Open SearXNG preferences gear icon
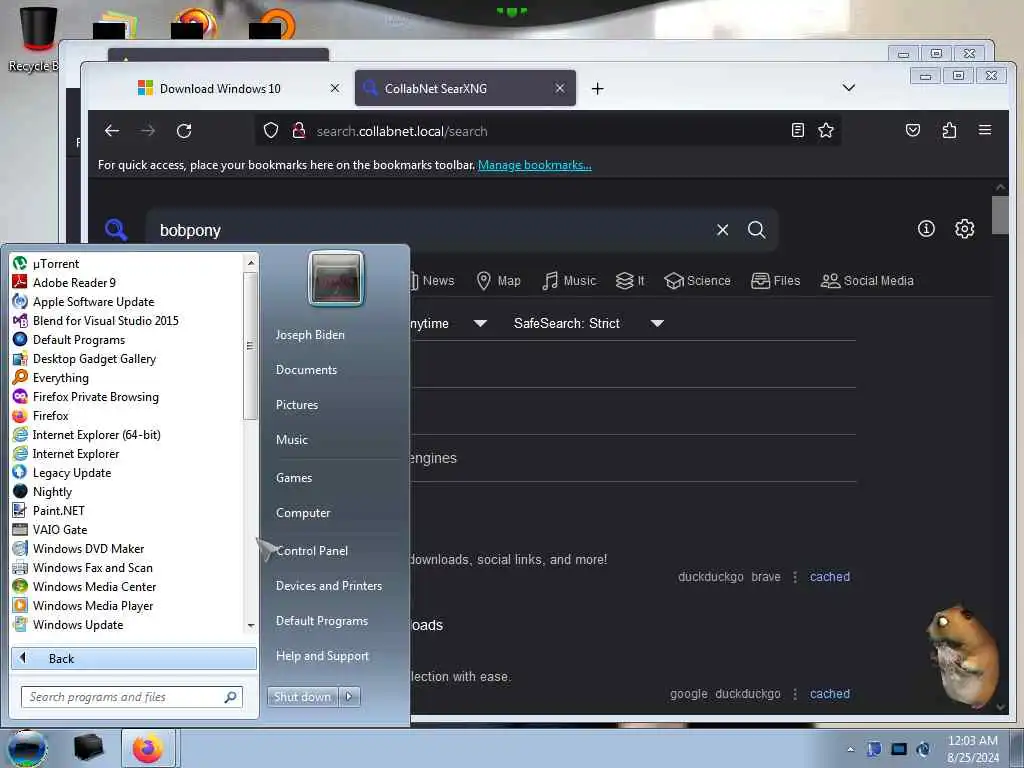Screen dimensions: 1024x768 [965, 229]
